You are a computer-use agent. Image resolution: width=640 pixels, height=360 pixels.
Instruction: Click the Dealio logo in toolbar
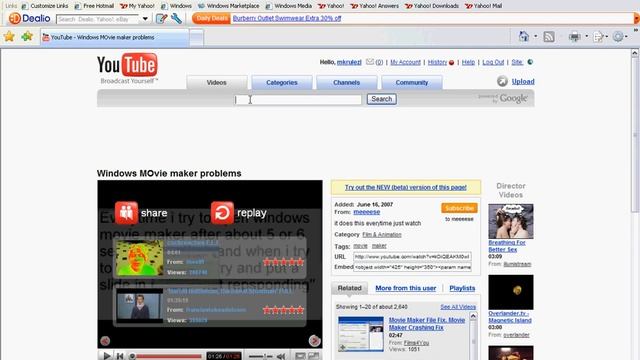[29, 18]
